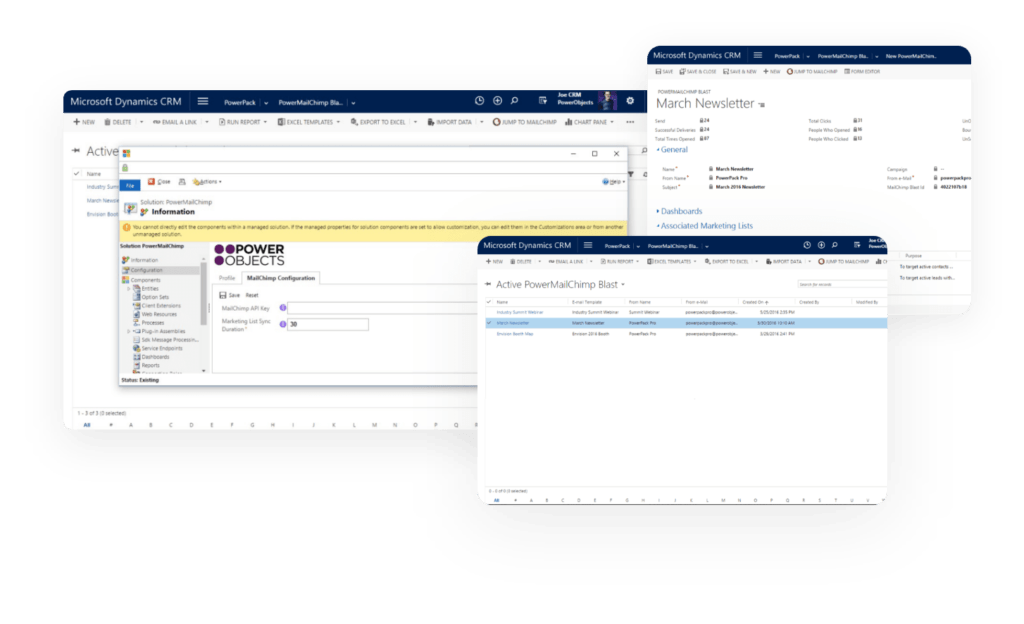This screenshot has height=624, width=1024.
Task: Click the Reset link next to Save
Action: click(x=252, y=295)
